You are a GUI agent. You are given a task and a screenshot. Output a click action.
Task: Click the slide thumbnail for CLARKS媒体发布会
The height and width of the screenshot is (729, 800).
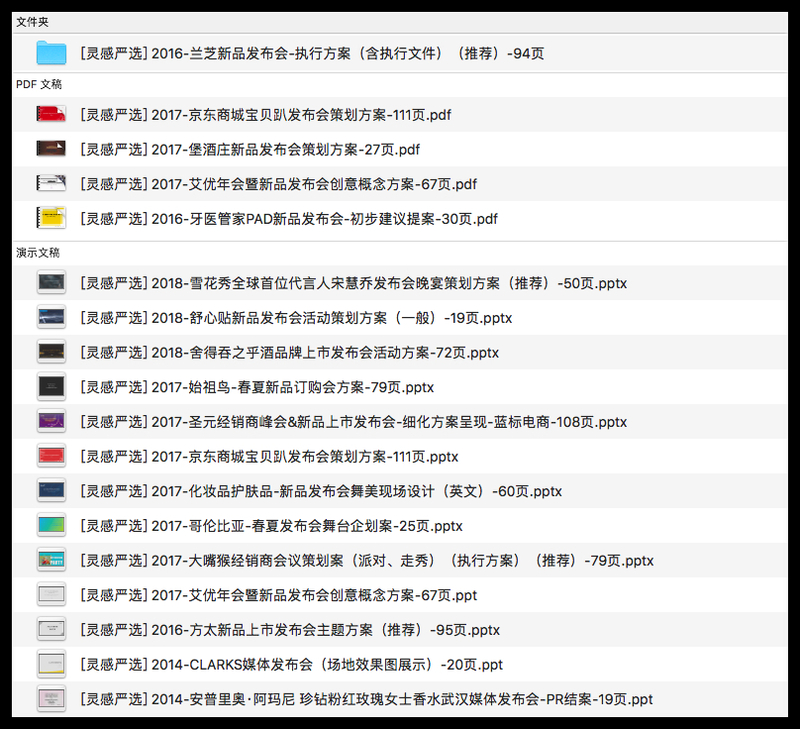[x=51, y=664]
